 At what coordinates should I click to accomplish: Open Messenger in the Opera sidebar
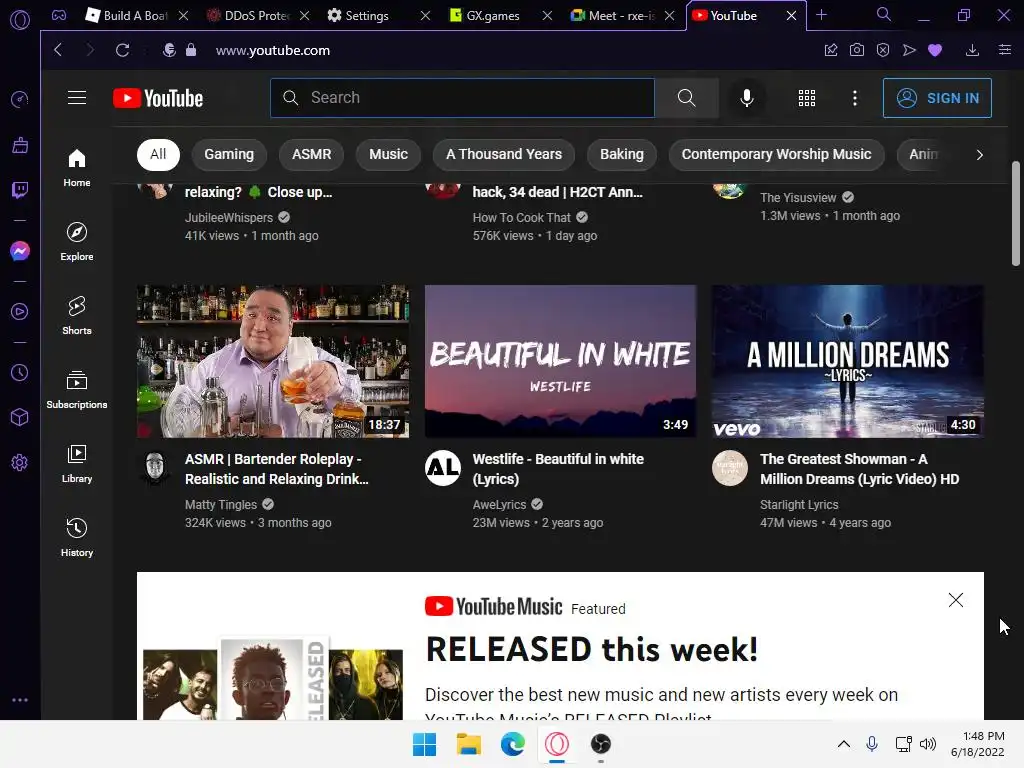point(20,251)
